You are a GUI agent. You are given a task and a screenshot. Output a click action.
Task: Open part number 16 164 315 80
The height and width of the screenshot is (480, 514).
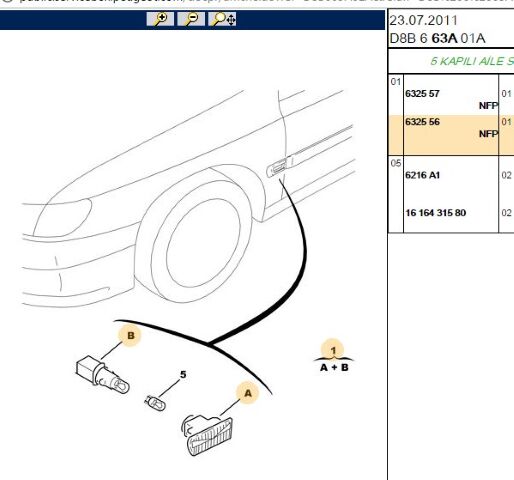[435, 213]
